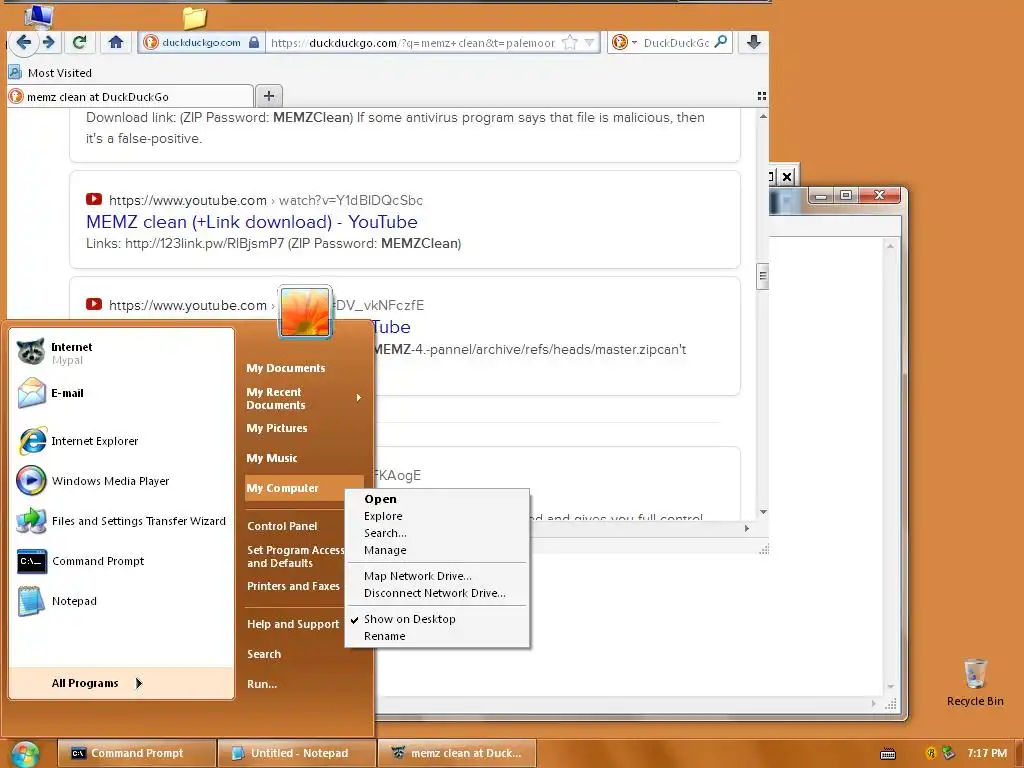Choose Disconnect Network Drive...
This screenshot has width=1024, height=768.
[x=436, y=593]
